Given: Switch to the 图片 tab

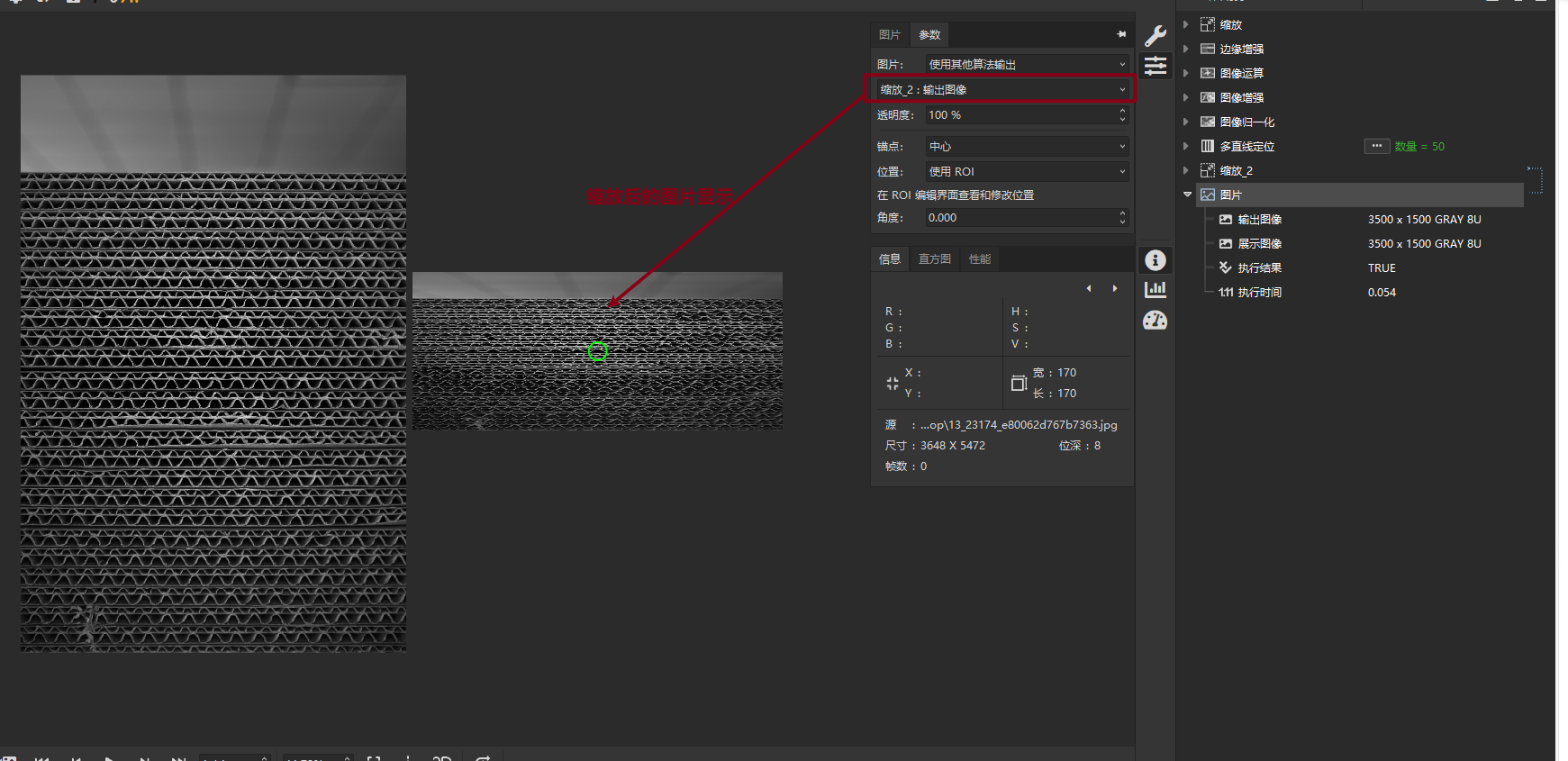Looking at the screenshot, I should (889, 34).
